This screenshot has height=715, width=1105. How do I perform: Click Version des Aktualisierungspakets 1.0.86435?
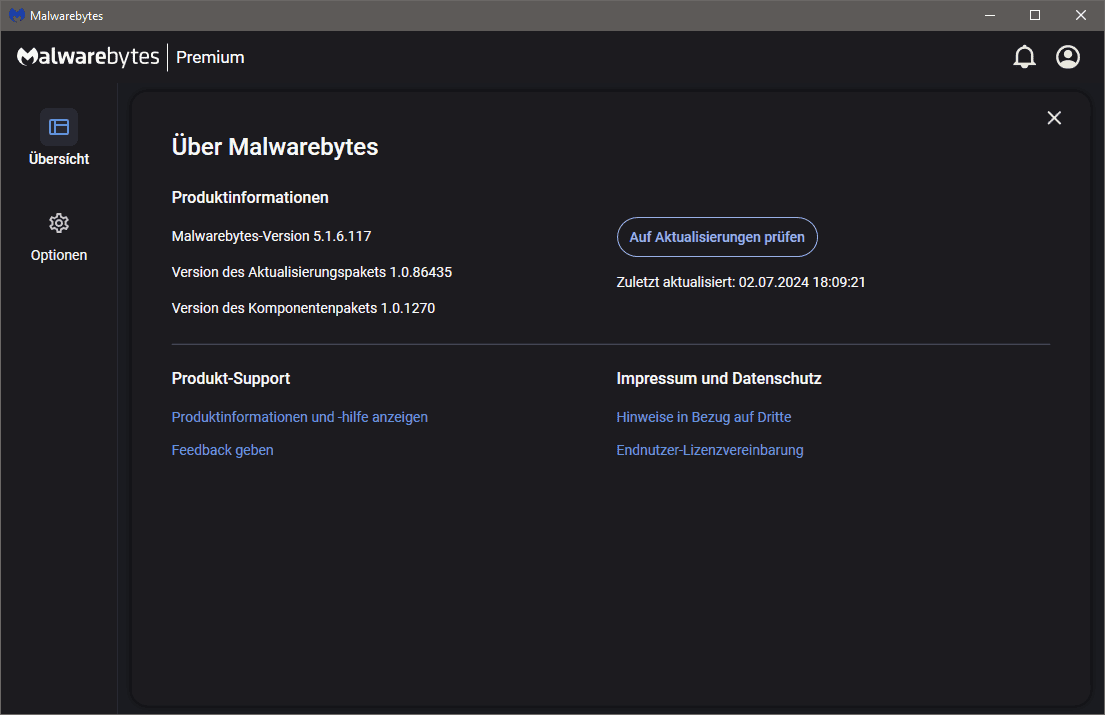(311, 272)
